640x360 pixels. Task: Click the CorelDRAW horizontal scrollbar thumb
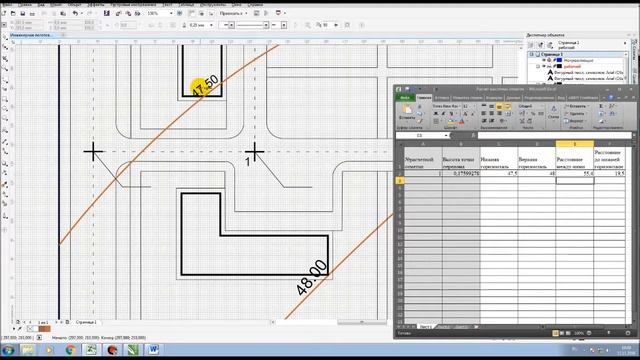362,322
